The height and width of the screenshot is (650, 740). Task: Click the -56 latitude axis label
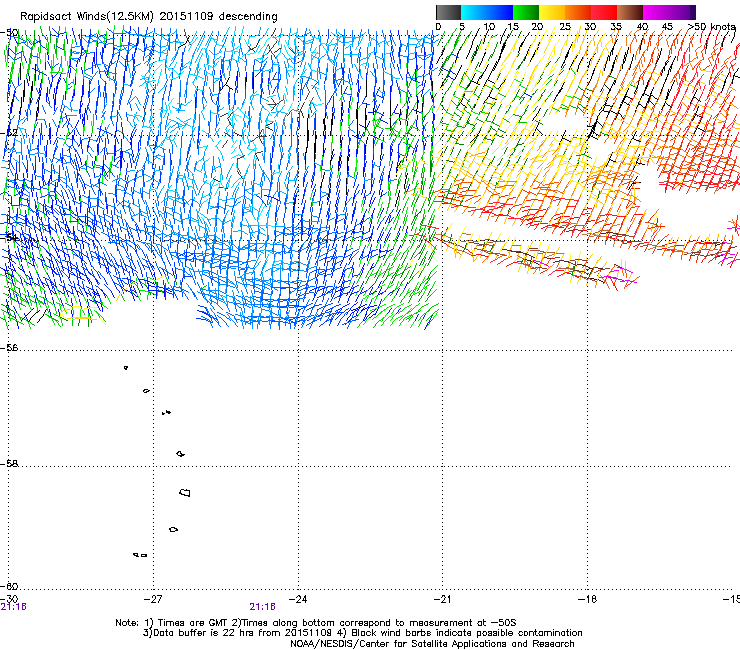click(x=9, y=347)
